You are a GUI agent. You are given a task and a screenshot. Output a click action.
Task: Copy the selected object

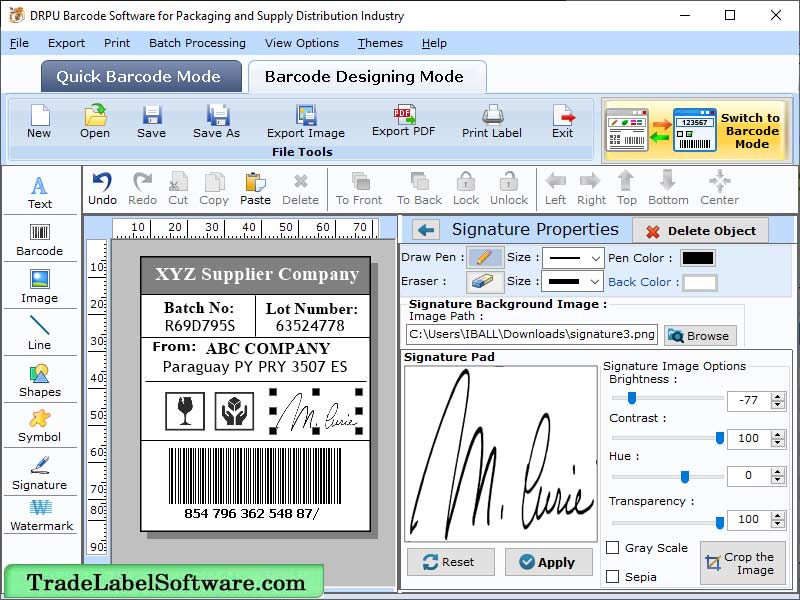[x=214, y=188]
